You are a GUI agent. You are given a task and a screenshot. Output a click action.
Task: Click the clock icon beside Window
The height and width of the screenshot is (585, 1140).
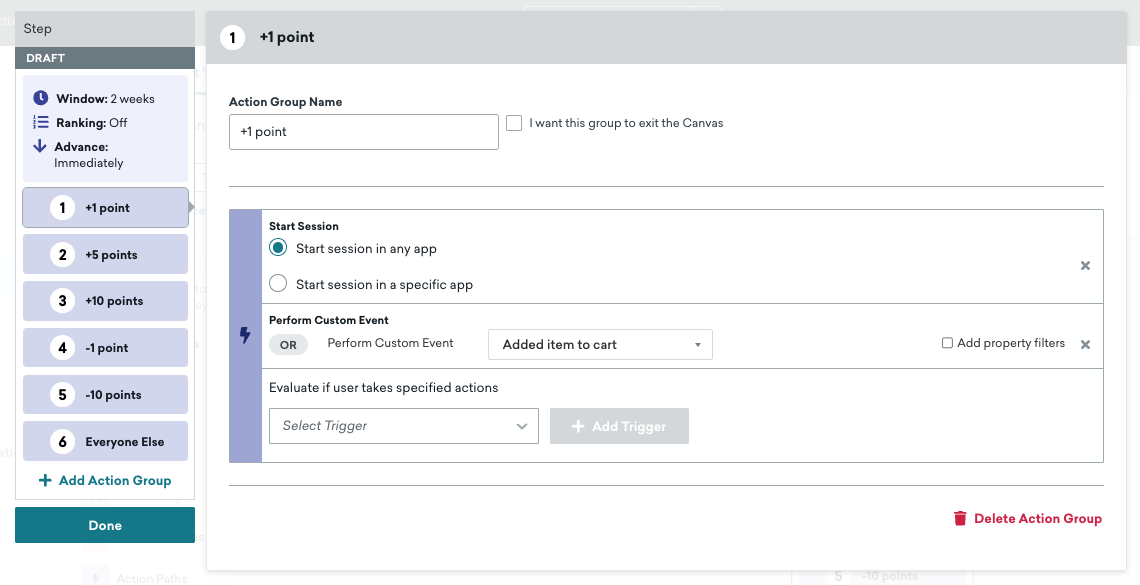(41, 97)
